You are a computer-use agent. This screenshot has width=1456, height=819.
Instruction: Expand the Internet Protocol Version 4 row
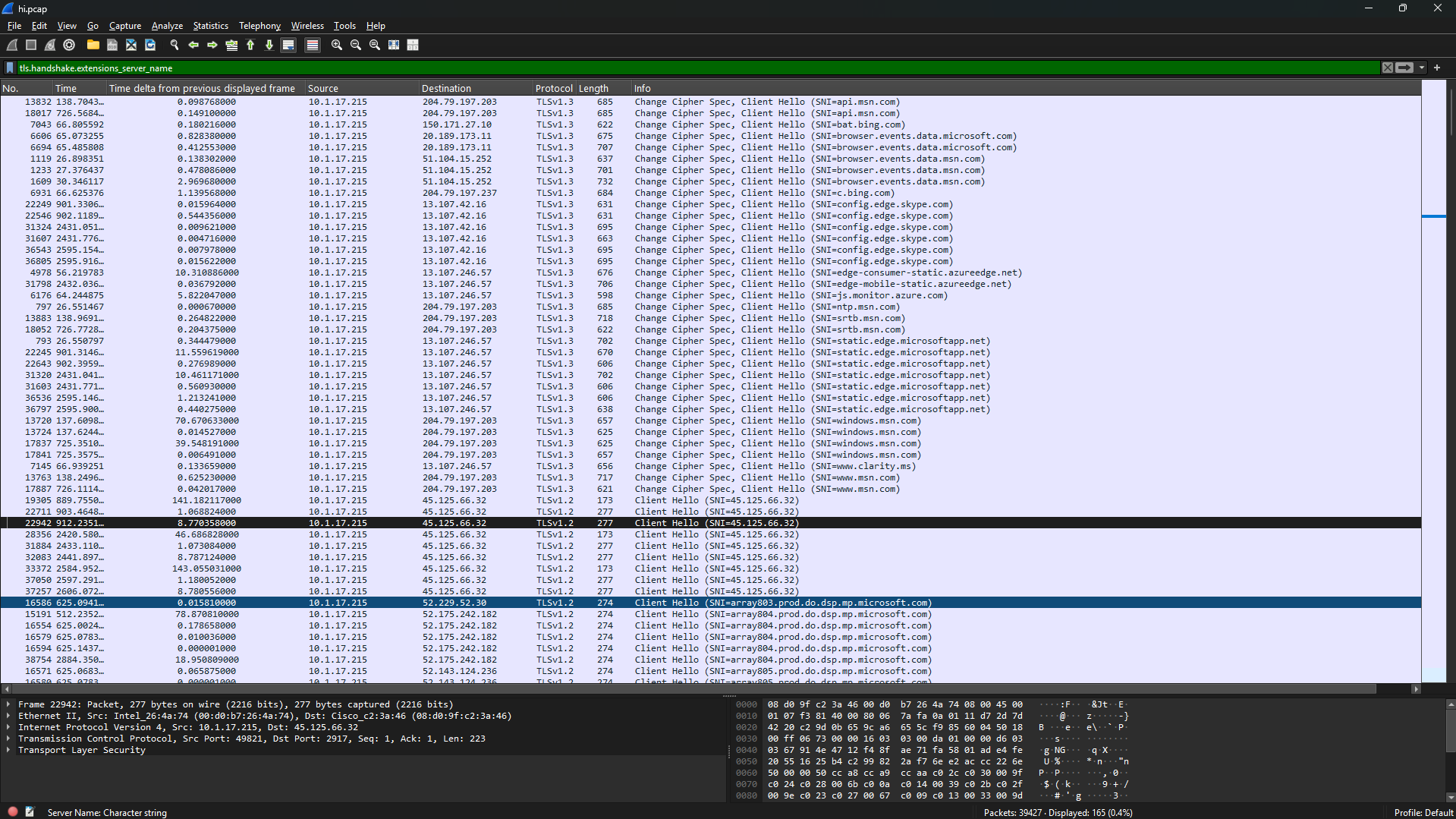(x=8, y=727)
